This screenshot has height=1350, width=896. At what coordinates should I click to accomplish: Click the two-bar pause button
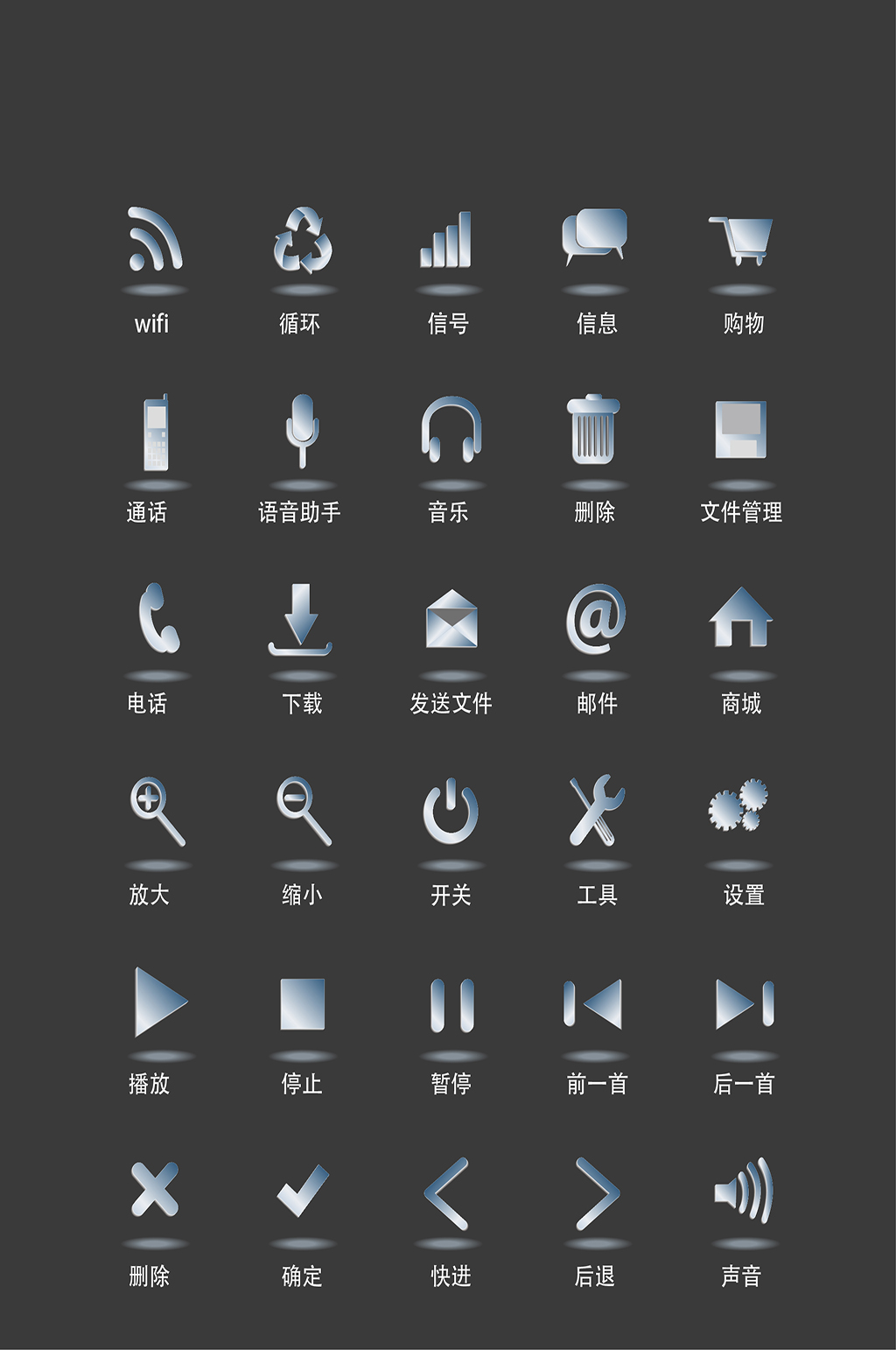coord(452,1005)
